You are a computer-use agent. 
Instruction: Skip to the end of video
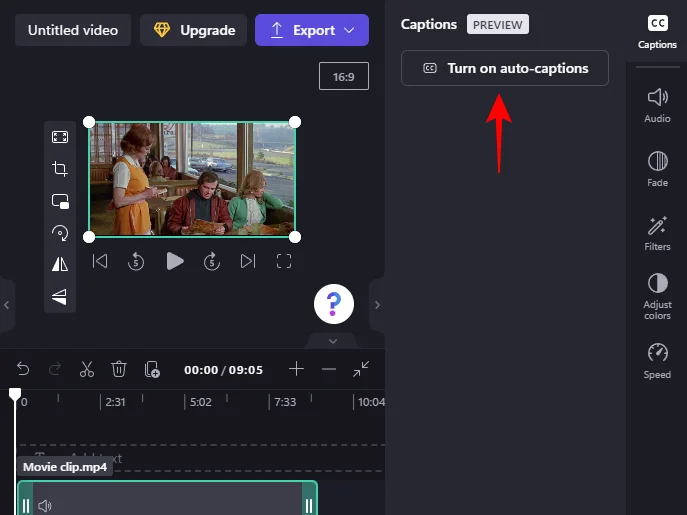click(x=248, y=261)
